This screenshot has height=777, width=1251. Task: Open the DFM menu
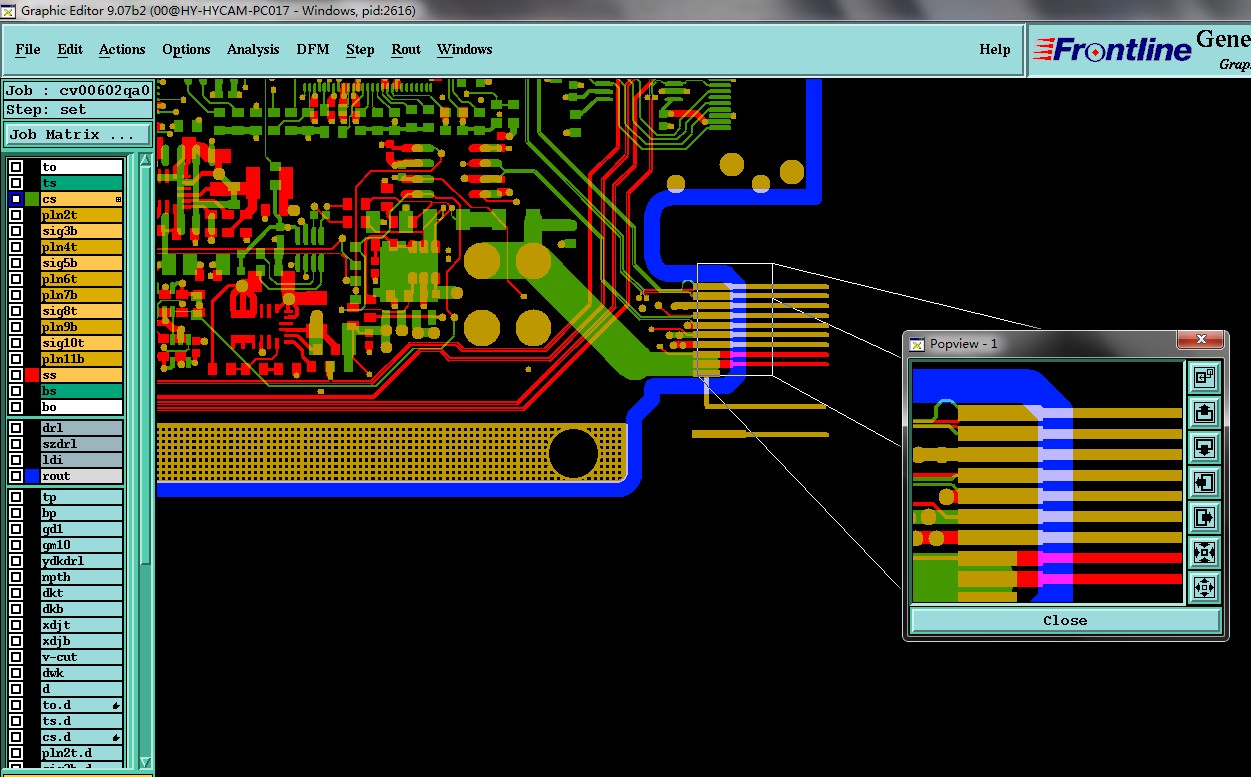click(312, 49)
